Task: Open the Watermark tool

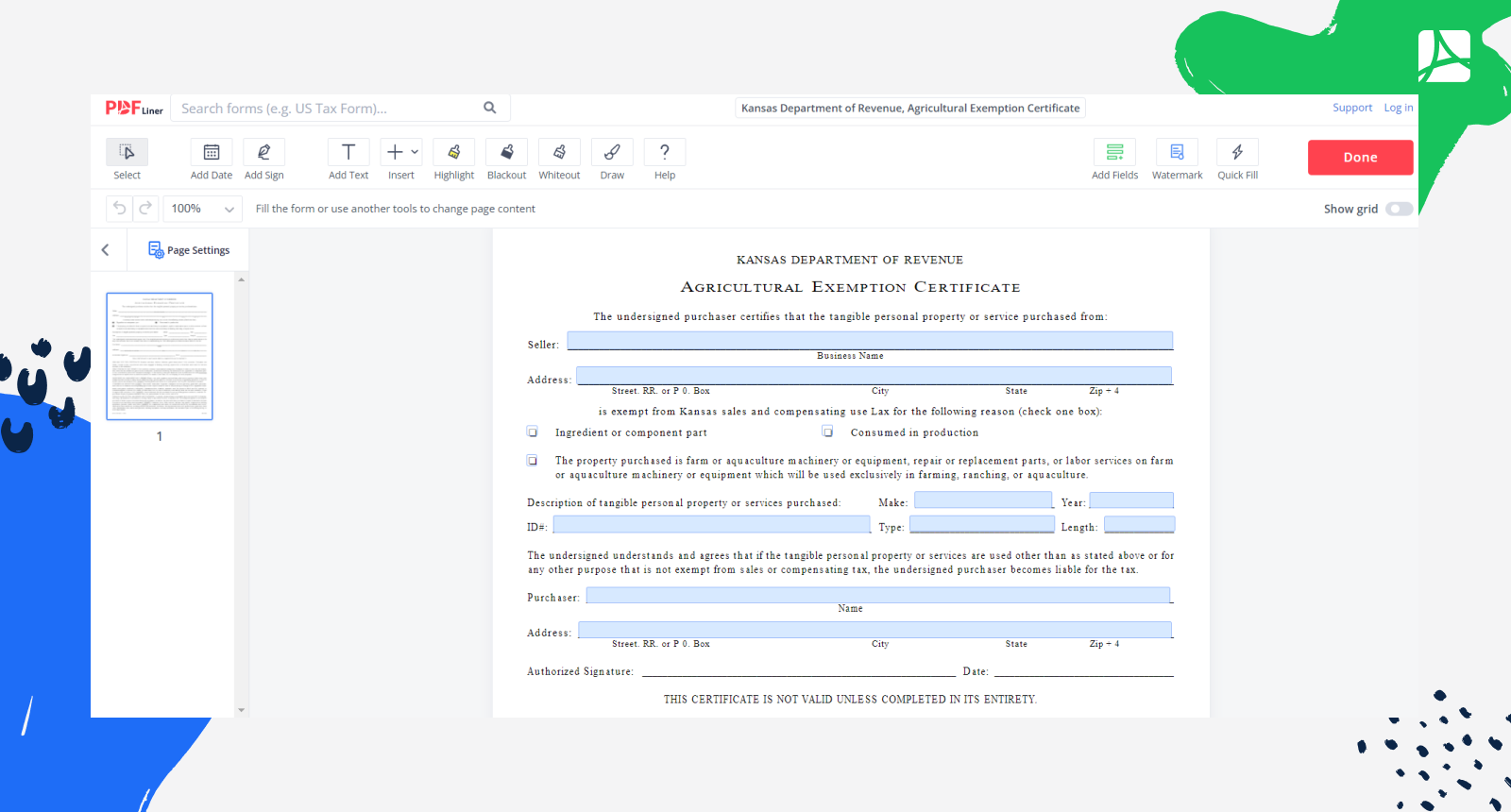Action: [x=1177, y=153]
